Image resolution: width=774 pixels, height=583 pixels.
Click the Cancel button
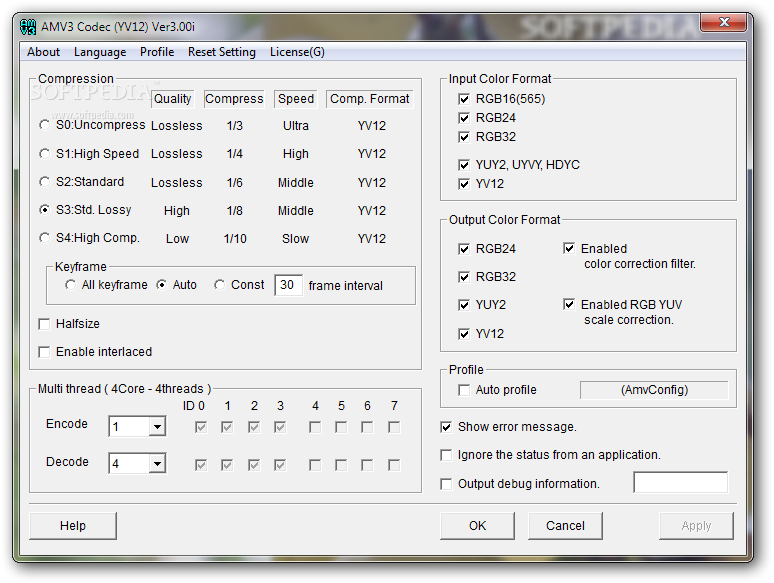pyautogui.click(x=565, y=526)
